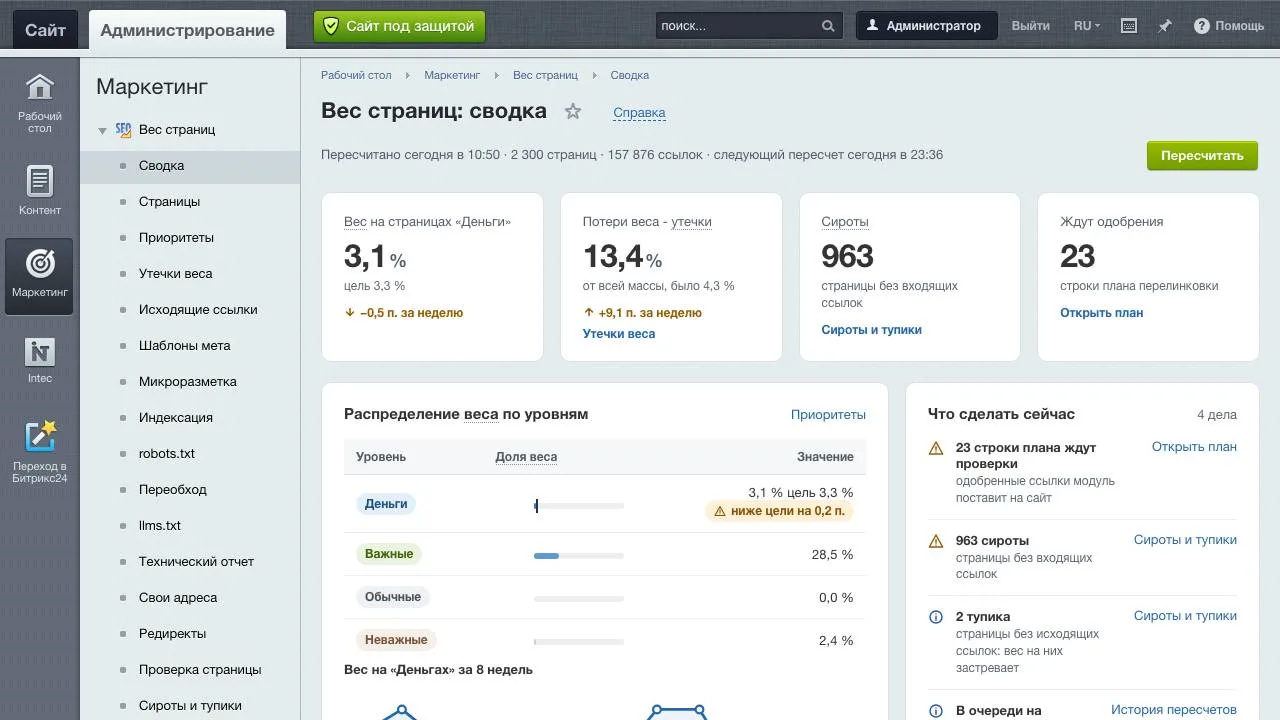Open the Администратор user profile button
Viewport: 1280px width, 720px height.
(x=926, y=26)
